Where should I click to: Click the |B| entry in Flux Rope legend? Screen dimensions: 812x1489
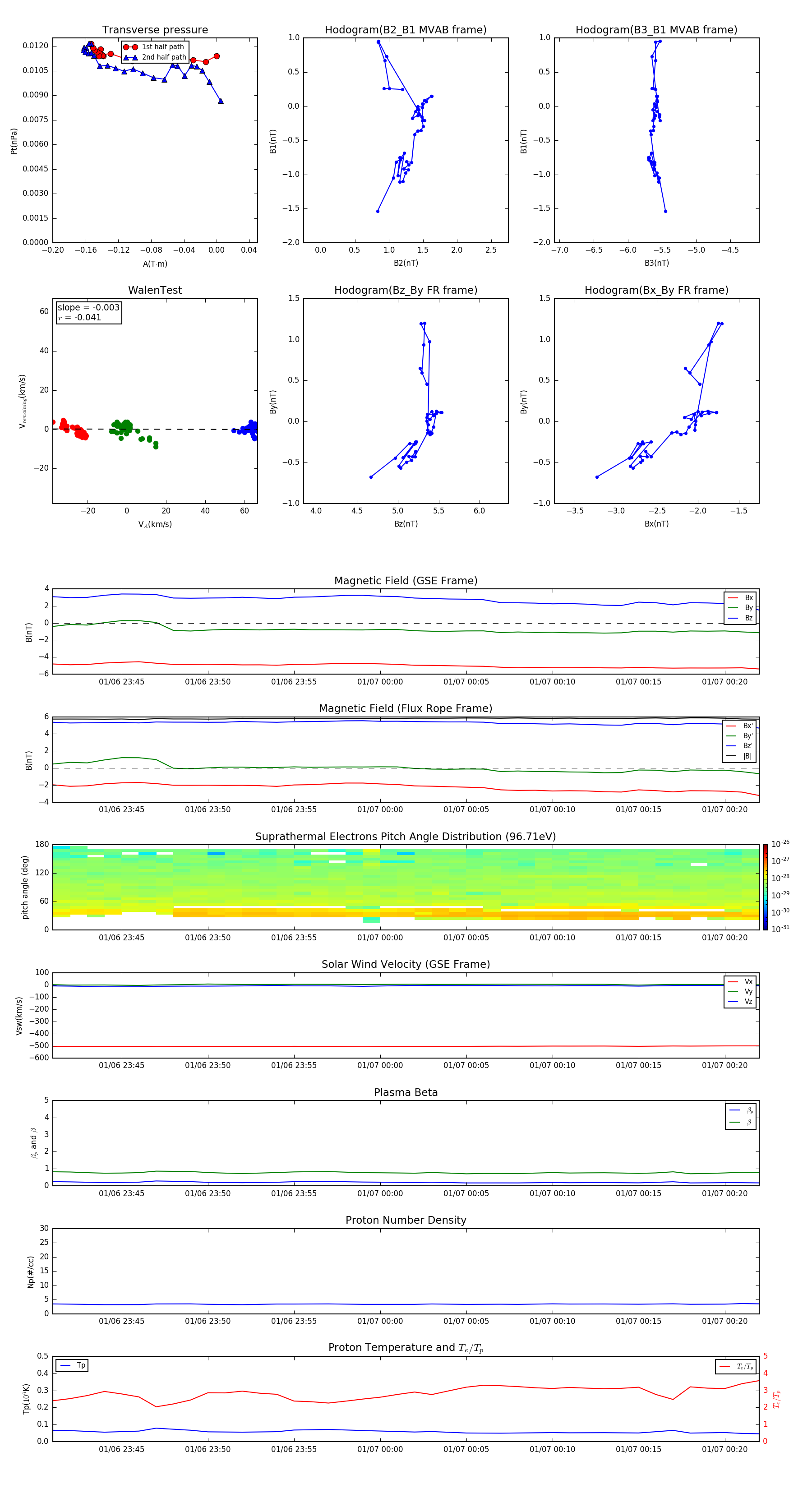tap(739, 757)
